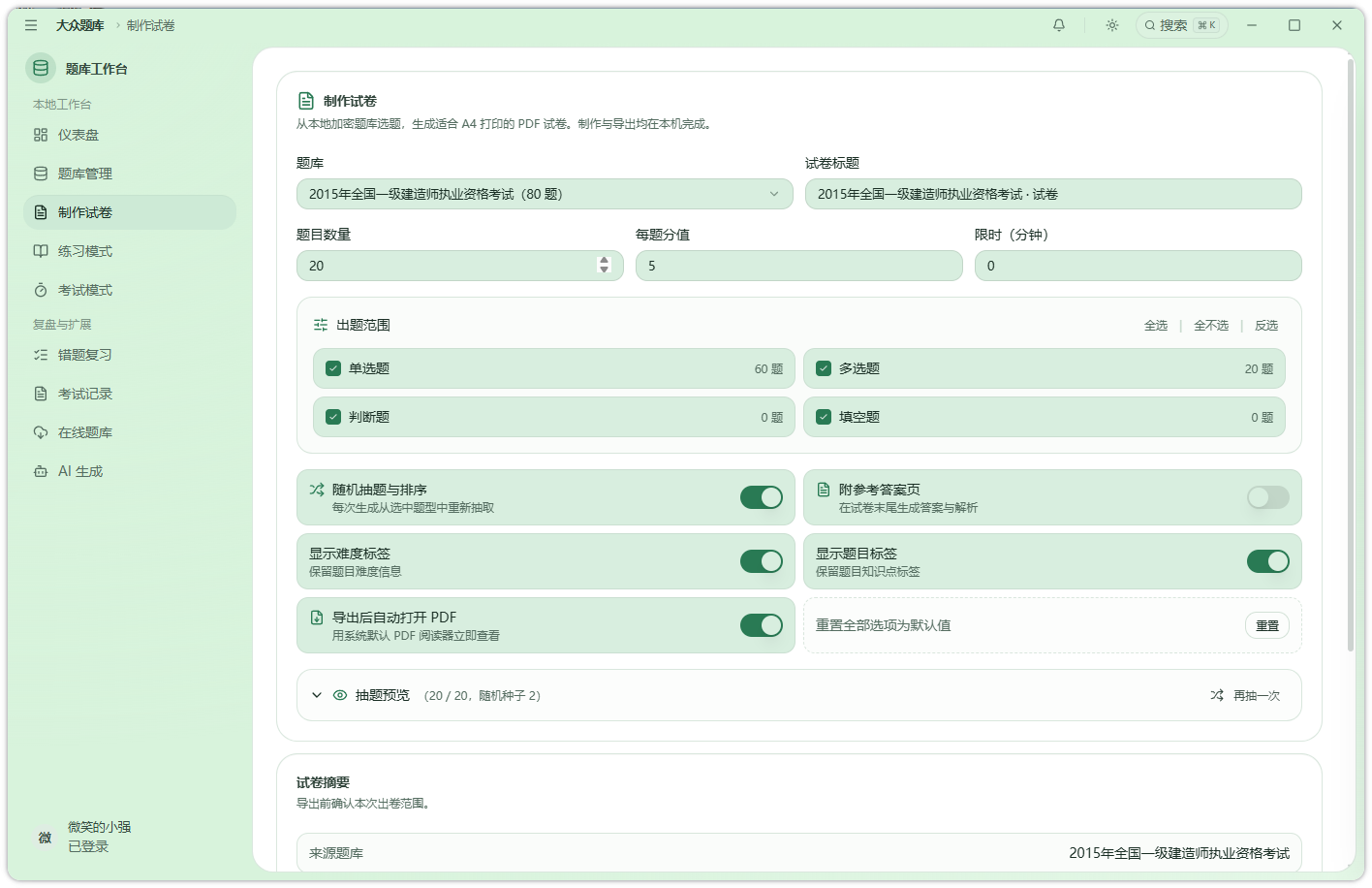Click the 仪表盘 grid icon
The width and height of the screenshot is (1372, 888).
click(41, 135)
